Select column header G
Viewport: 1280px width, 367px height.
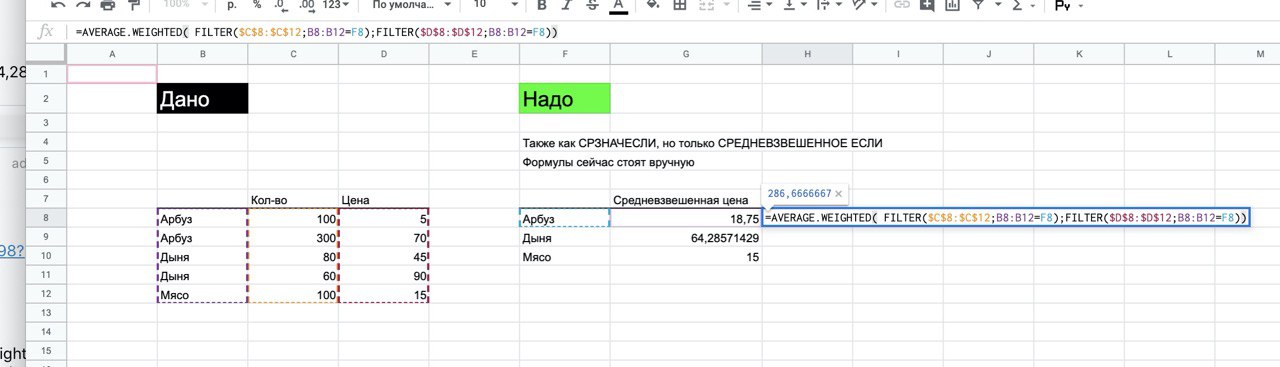pyautogui.click(x=686, y=53)
